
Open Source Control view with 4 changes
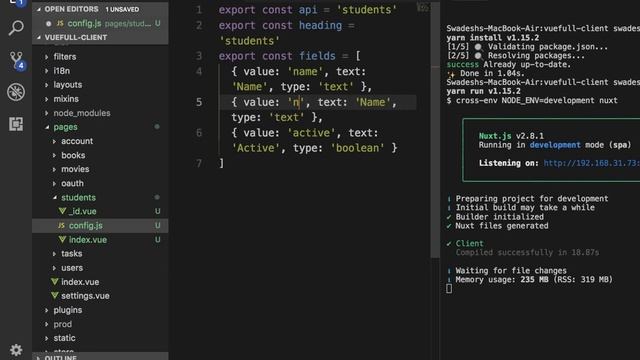click(16, 60)
